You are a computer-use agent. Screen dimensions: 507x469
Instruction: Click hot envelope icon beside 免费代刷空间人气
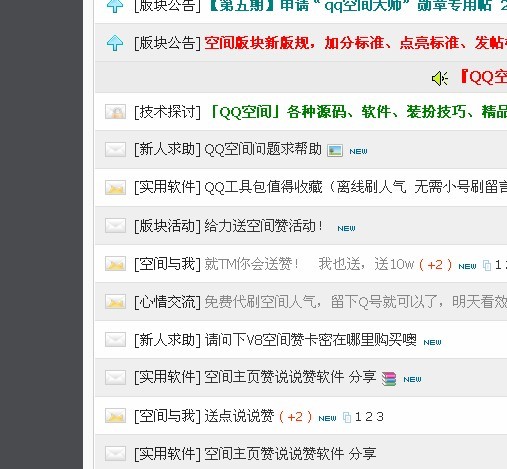pyautogui.click(x=115, y=302)
